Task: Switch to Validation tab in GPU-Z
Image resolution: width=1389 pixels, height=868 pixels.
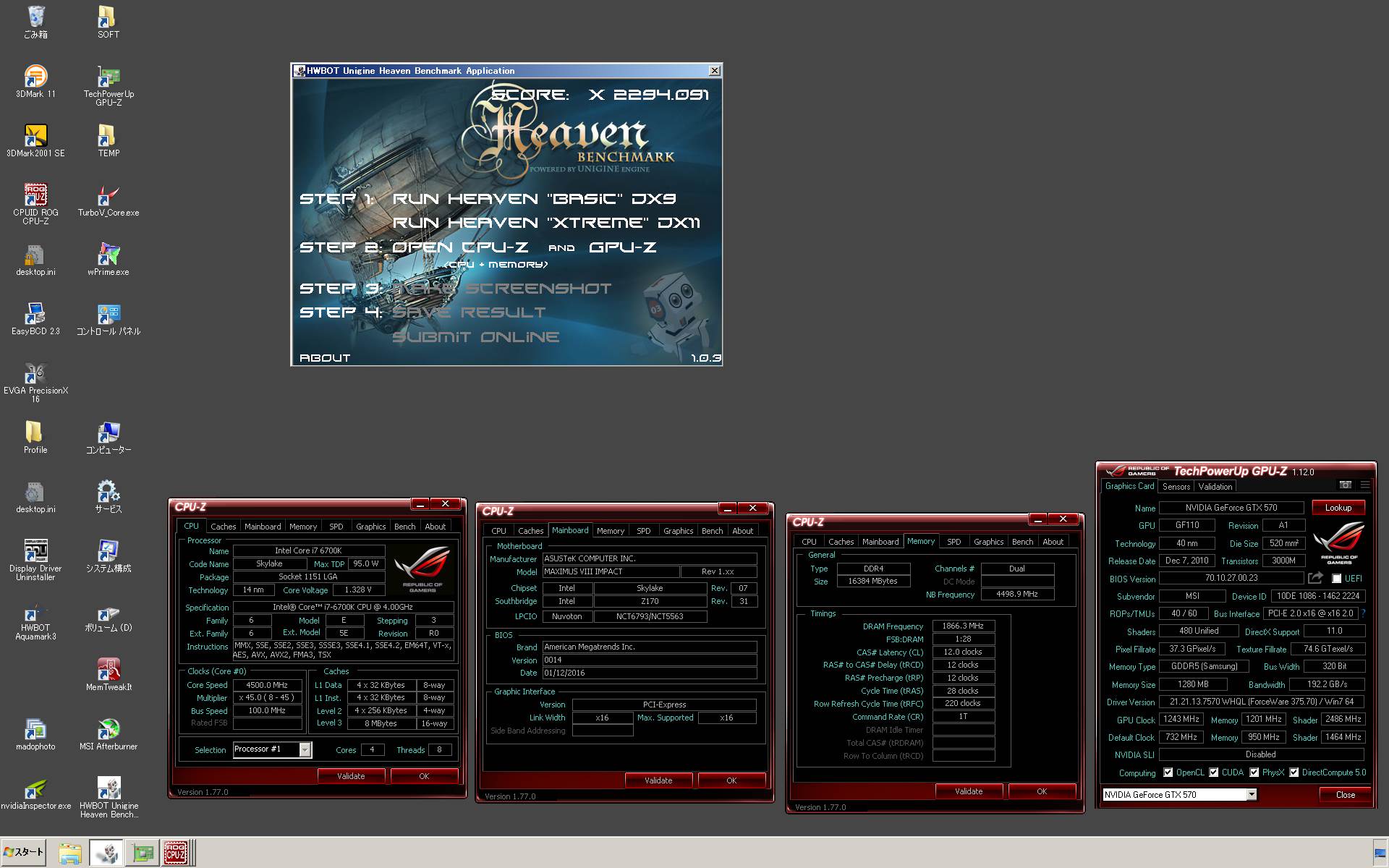Action: click(x=1215, y=487)
